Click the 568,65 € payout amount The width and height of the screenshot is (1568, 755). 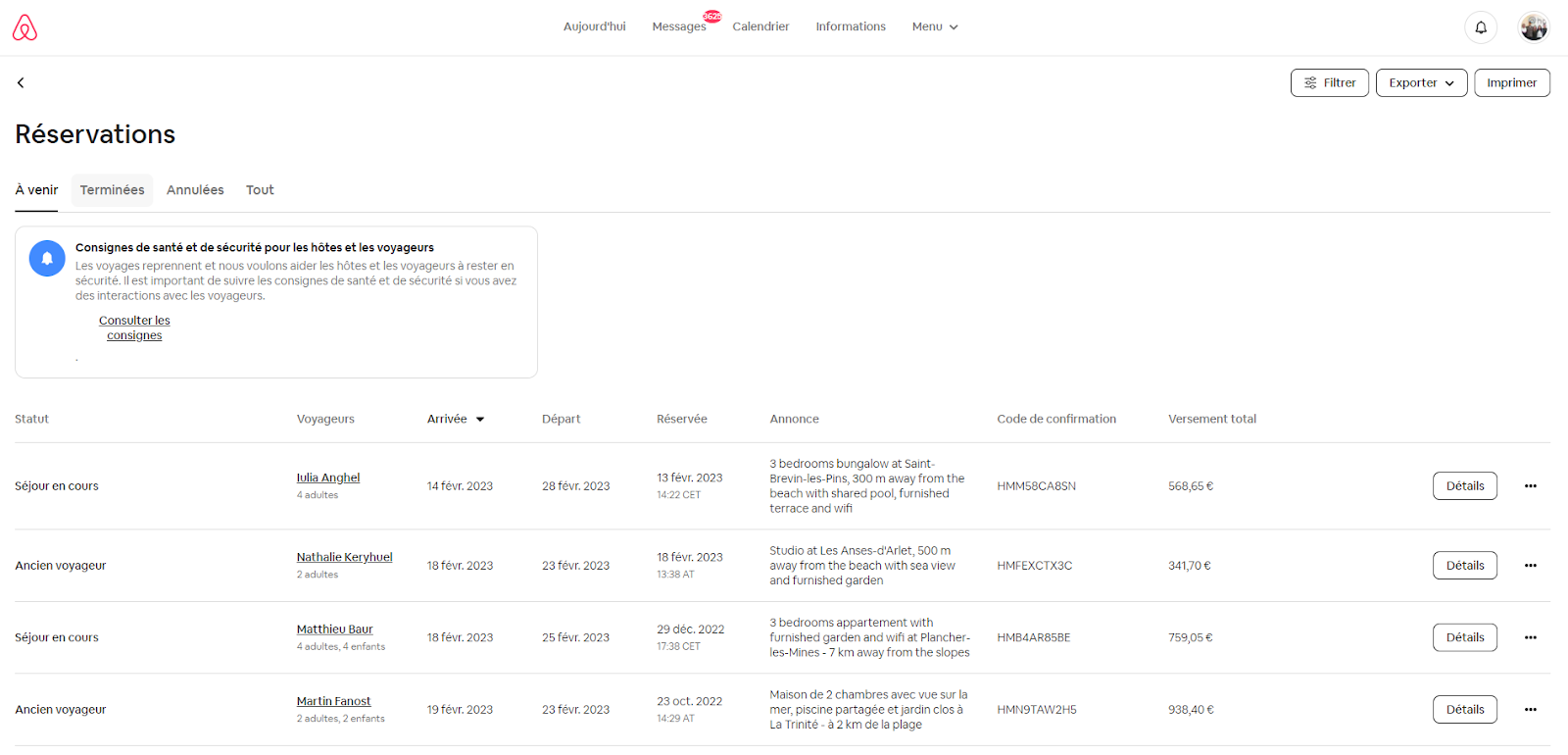pyautogui.click(x=1190, y=486)
